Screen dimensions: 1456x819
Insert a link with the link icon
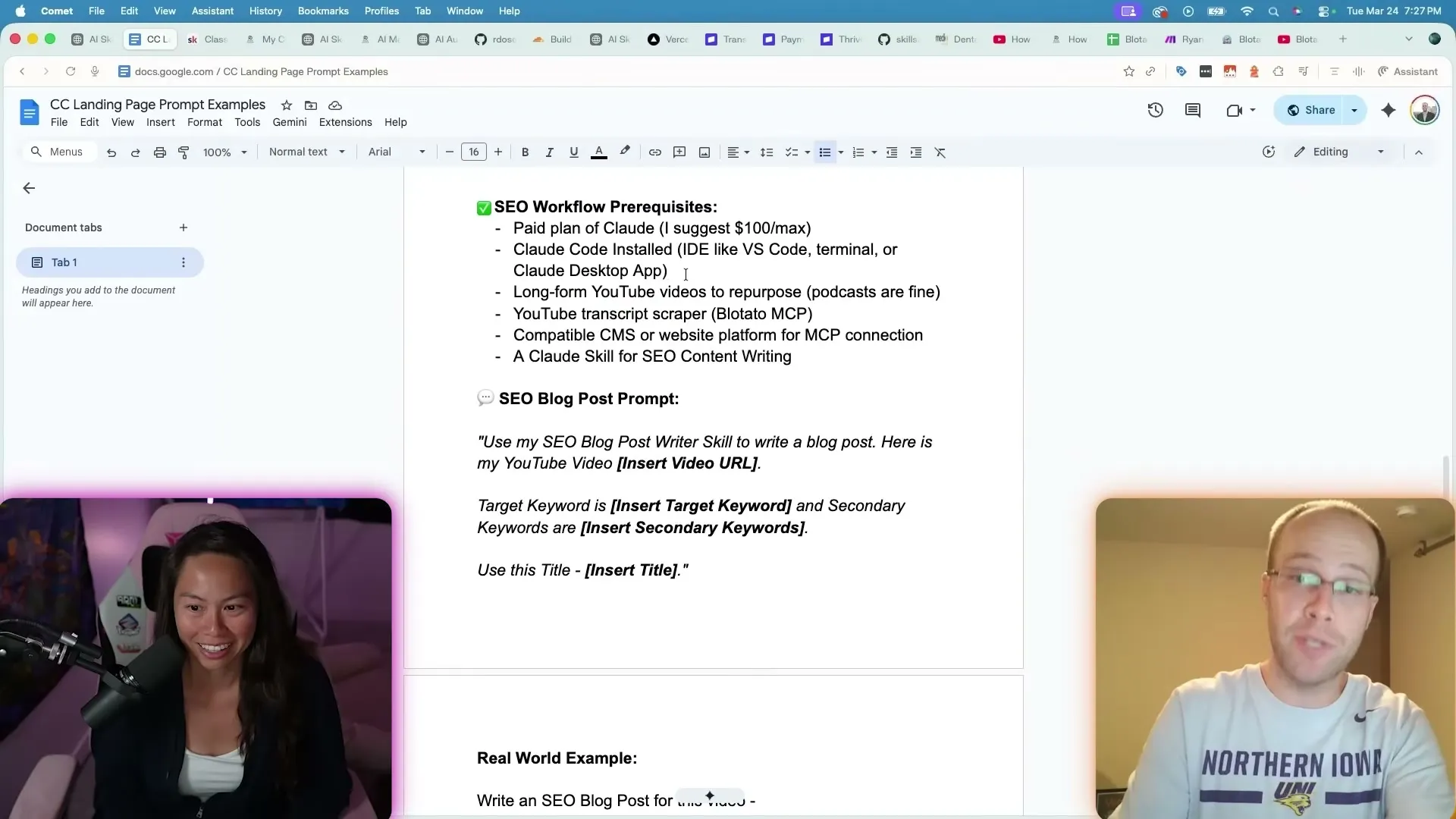pos(655,152)
